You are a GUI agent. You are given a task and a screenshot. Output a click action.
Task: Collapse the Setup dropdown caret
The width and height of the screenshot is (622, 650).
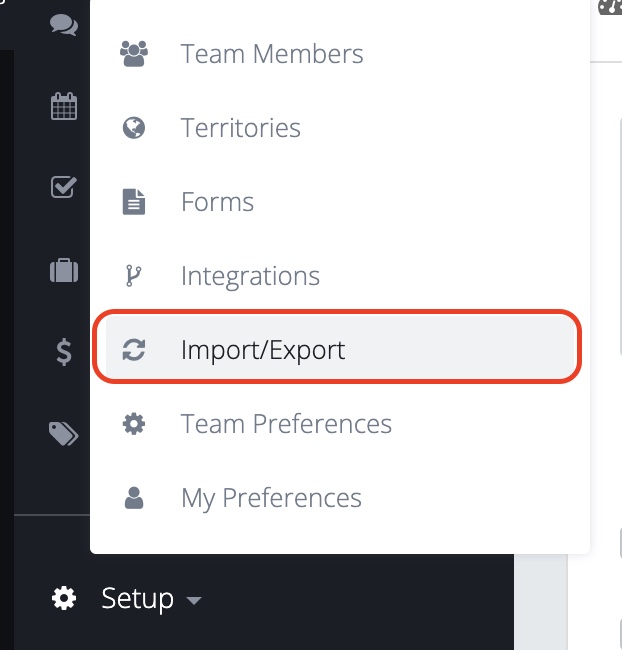coord(194,600)
